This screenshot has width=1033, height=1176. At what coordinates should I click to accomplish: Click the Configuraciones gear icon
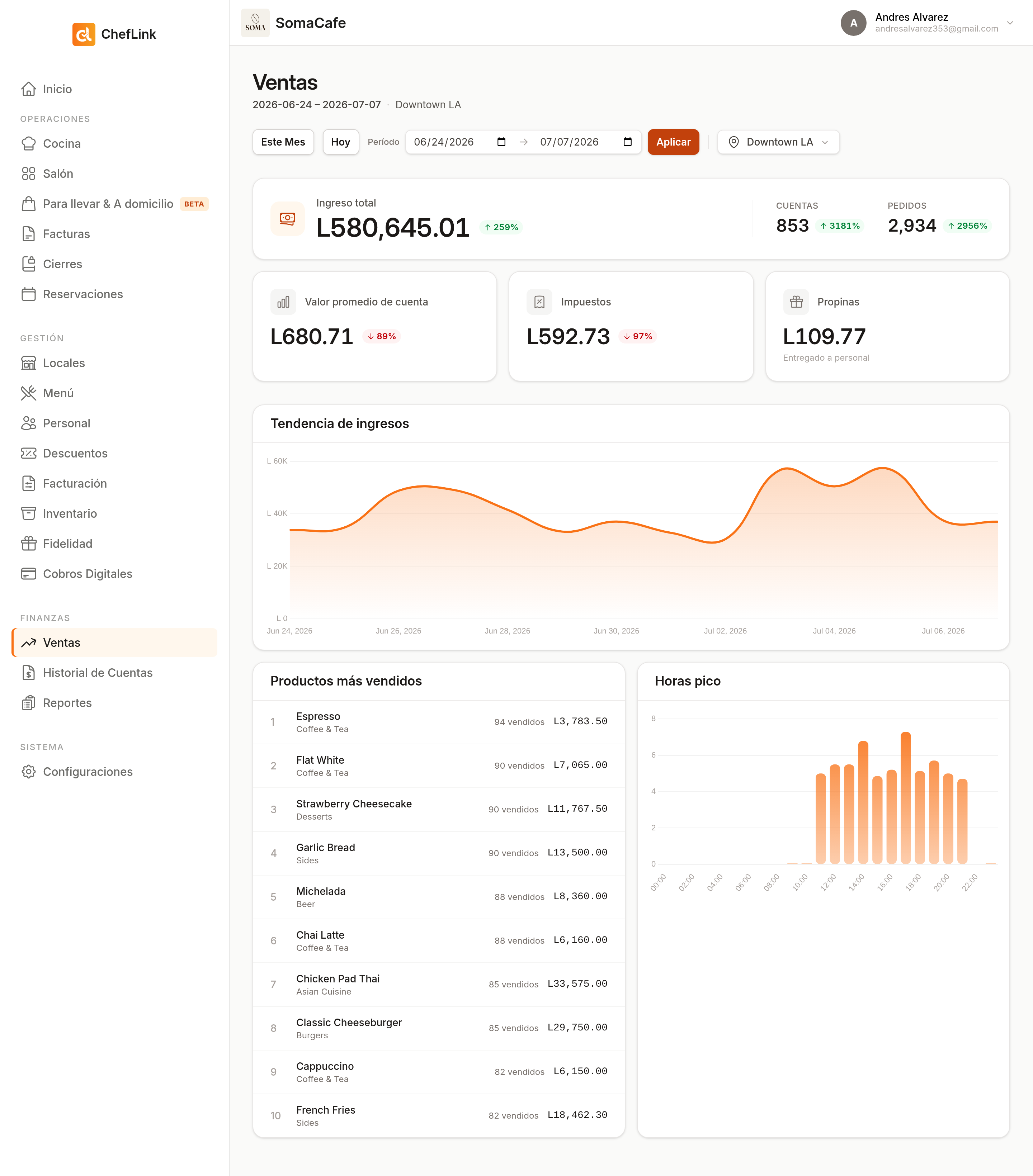tap(29, 772)
